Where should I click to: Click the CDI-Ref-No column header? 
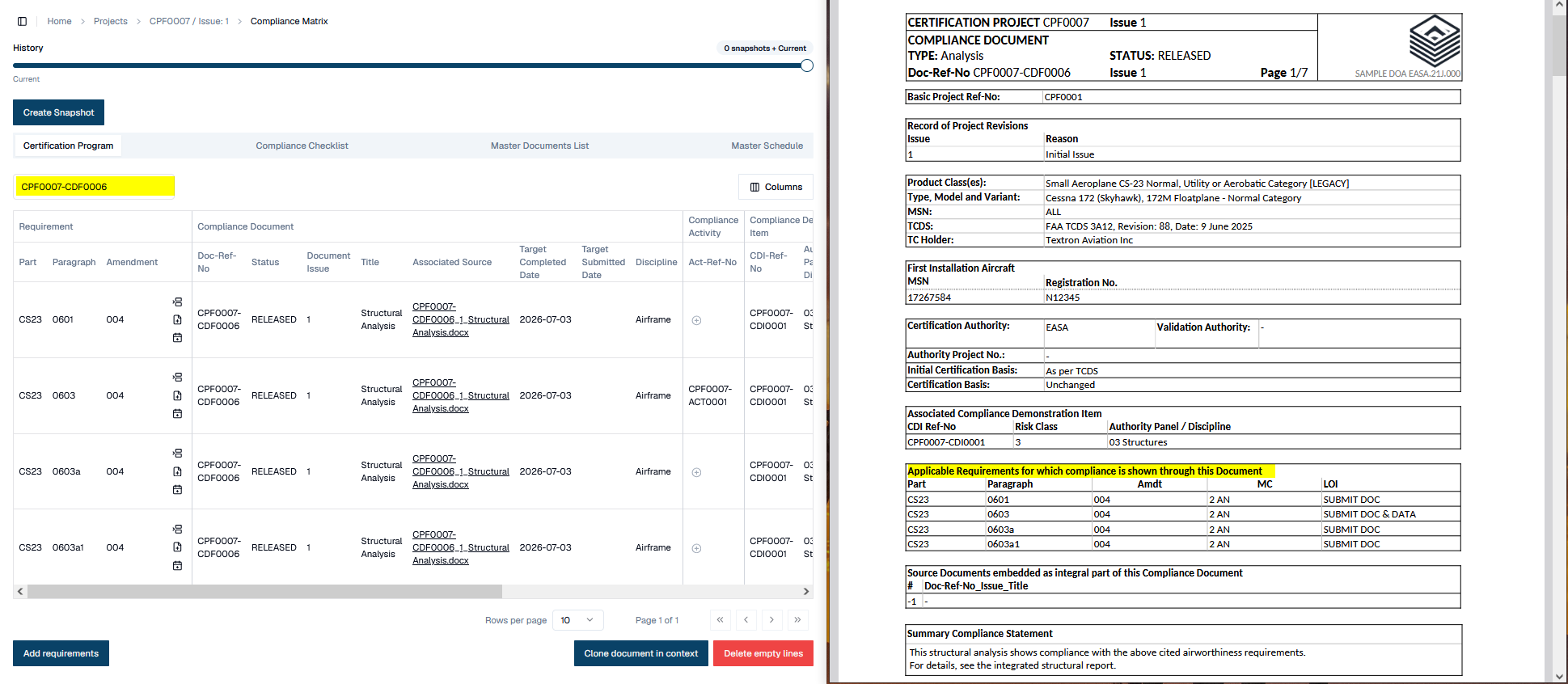click(768, 262)
